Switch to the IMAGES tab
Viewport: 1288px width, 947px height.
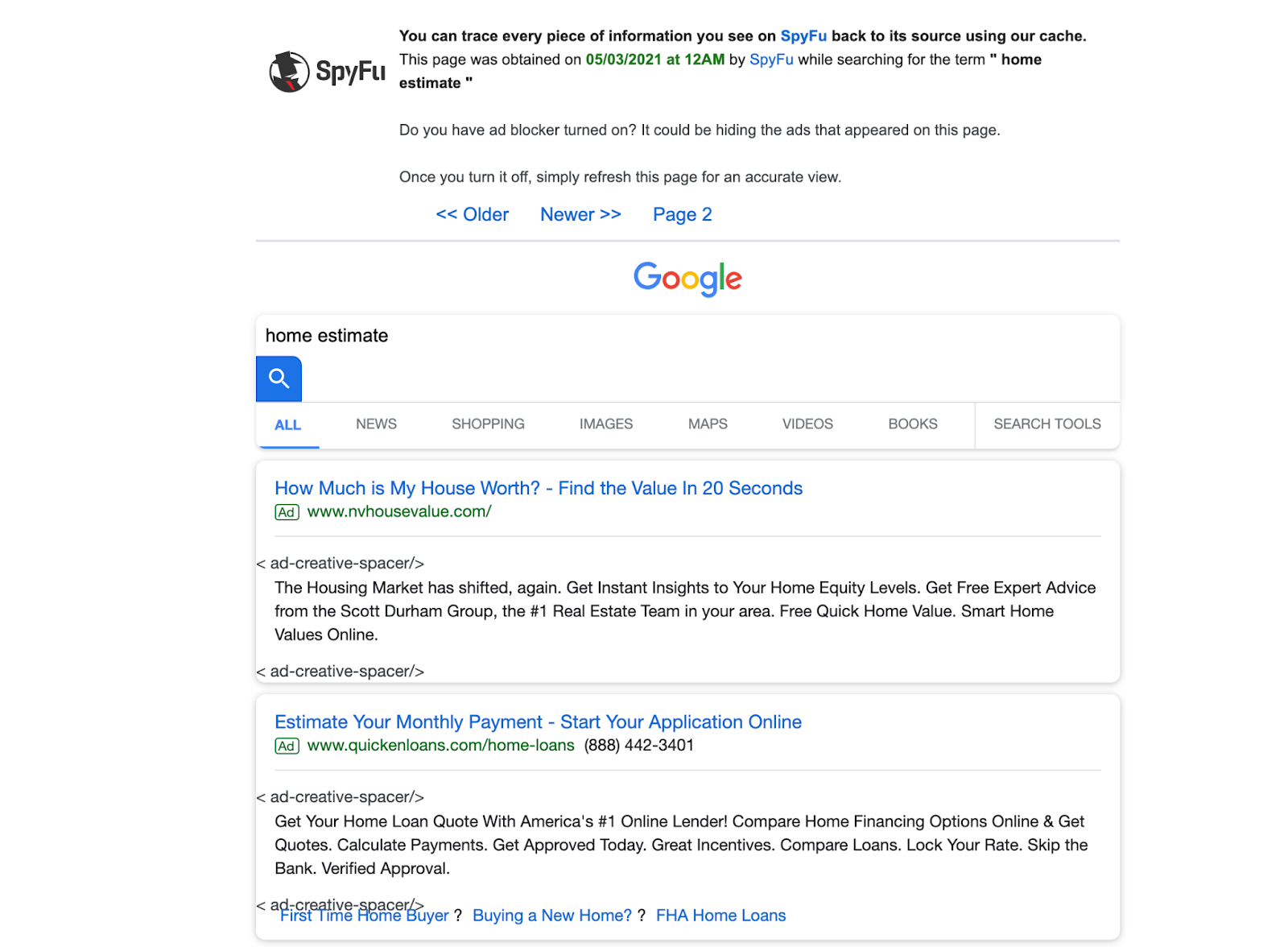click(606, 424)
